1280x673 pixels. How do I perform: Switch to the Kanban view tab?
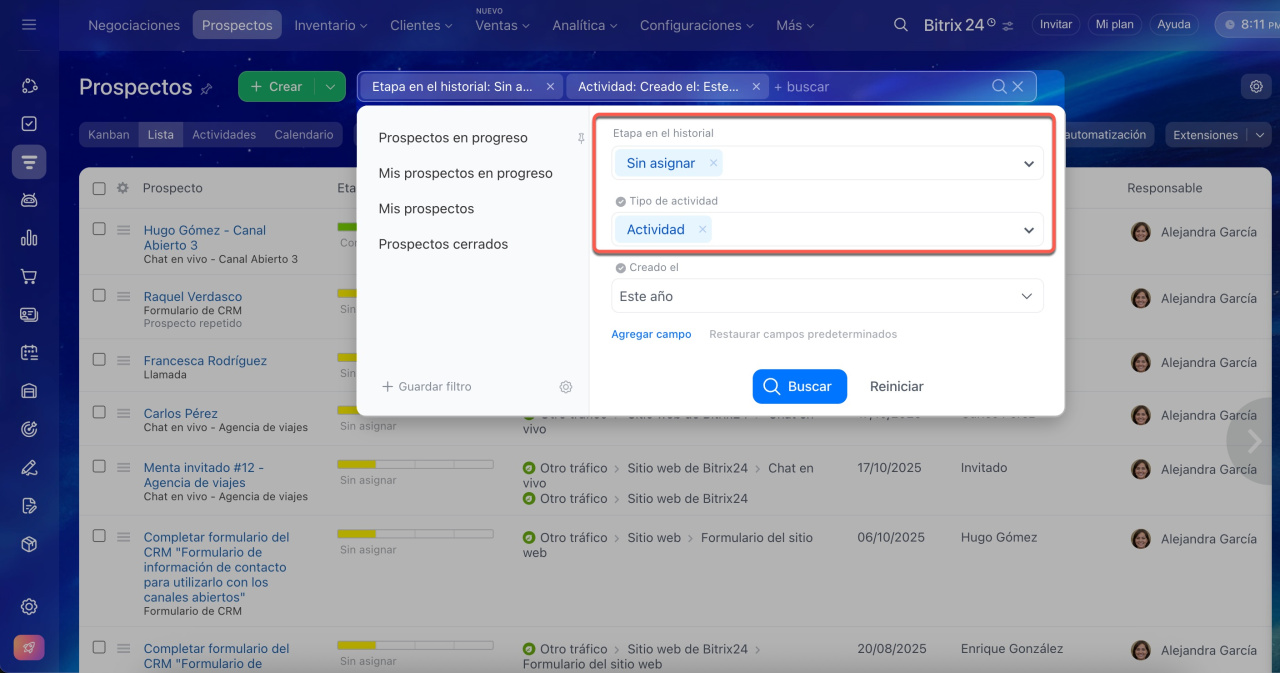(108, 135)
